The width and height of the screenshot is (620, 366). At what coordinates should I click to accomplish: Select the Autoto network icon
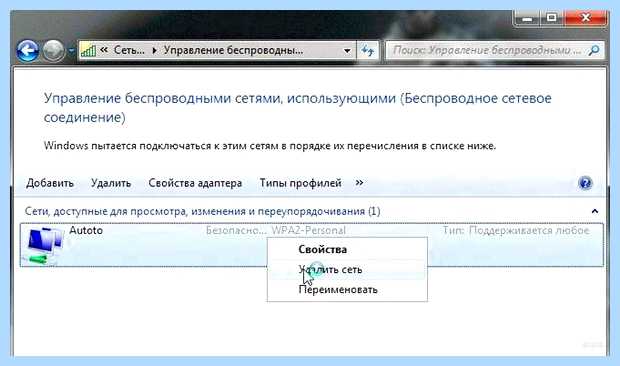(x=43, y=245)
